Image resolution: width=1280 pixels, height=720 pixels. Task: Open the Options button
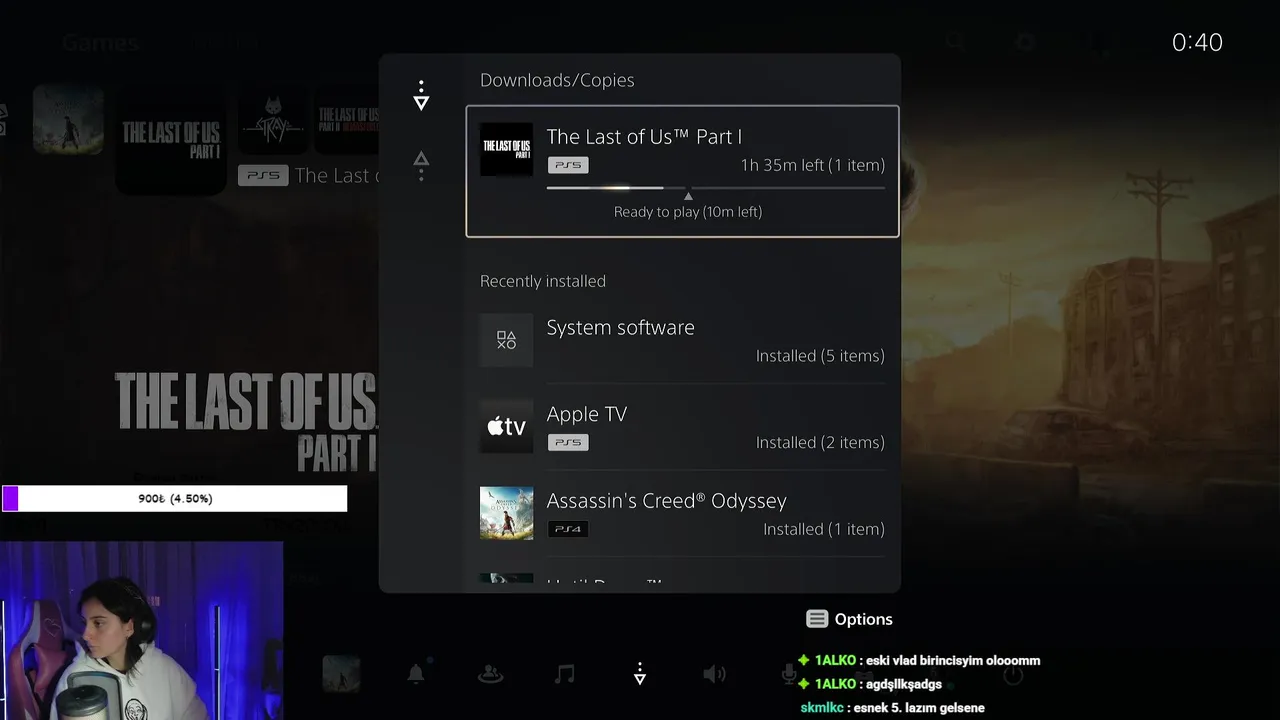pos(849,619)
